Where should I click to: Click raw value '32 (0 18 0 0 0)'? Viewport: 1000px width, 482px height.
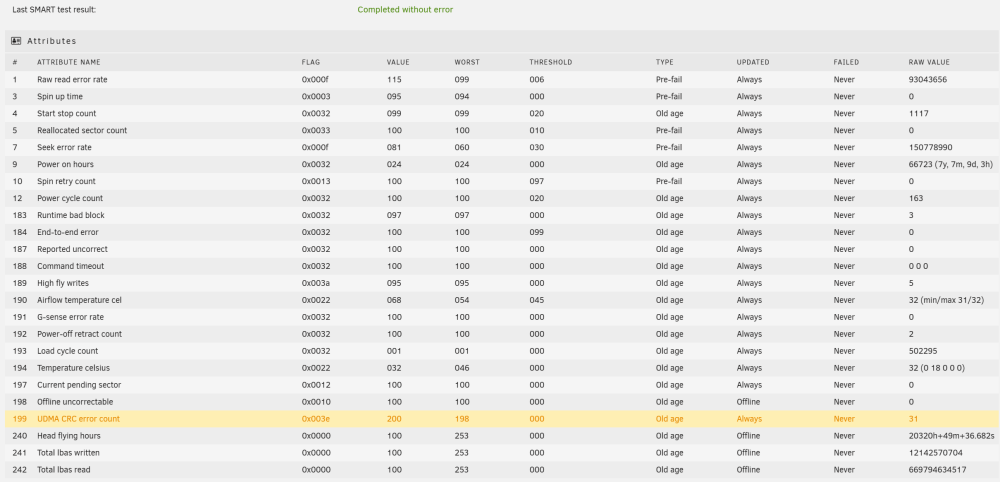936,368
